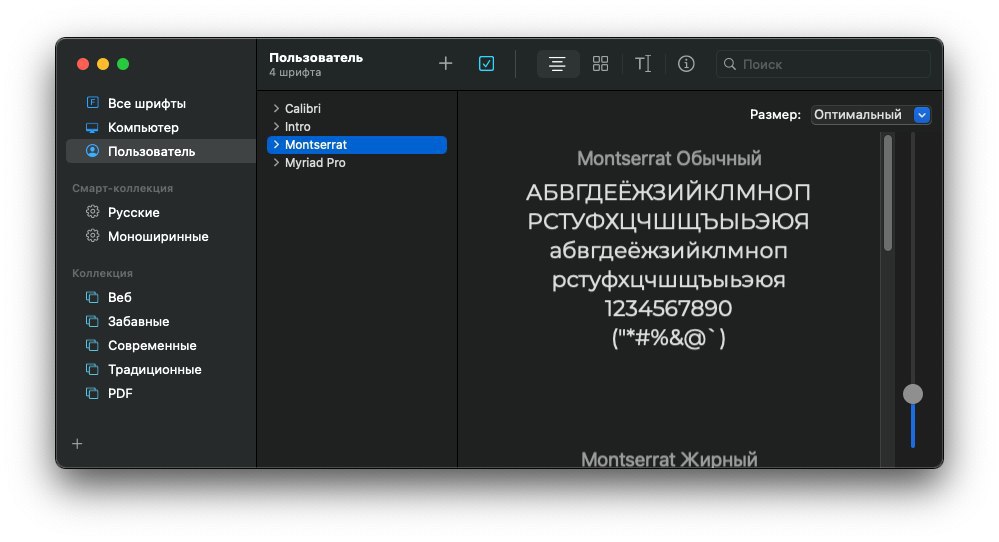Viewport: 999px width, 542px height.
Task: Click the gear icon beside Русские
Action: pos(92,211)
